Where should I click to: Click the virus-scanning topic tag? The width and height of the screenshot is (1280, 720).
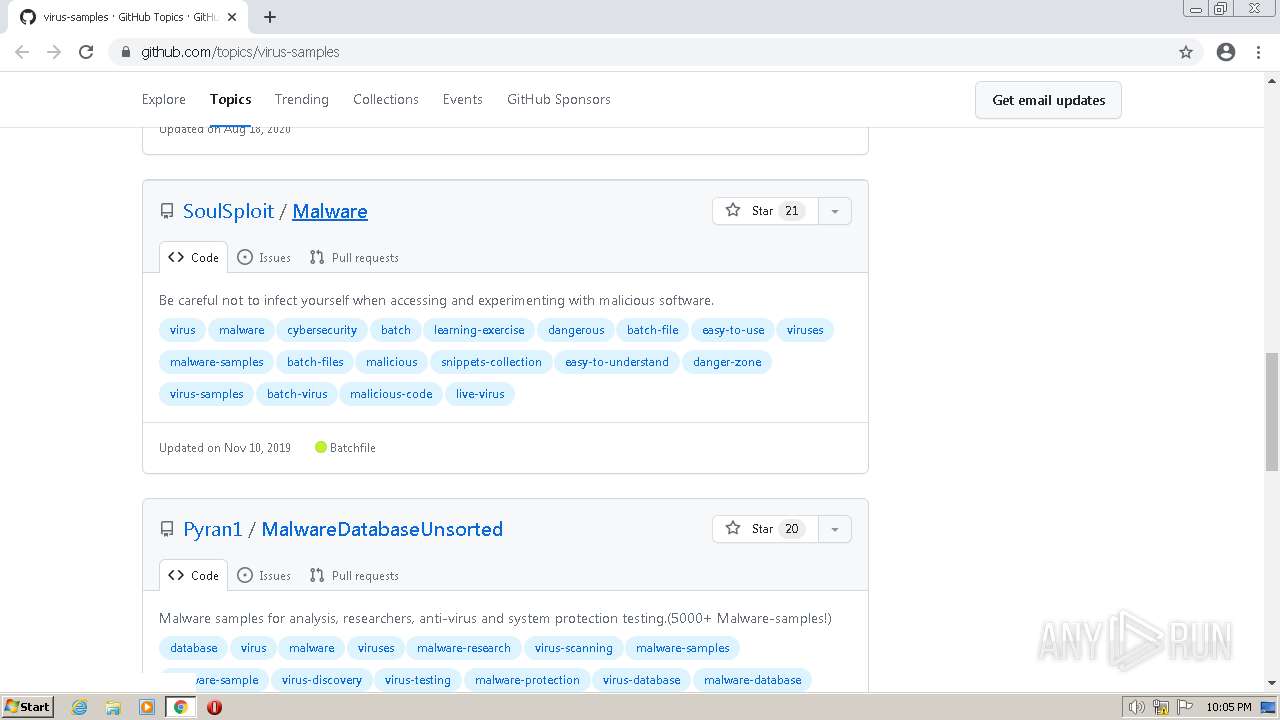574,648
